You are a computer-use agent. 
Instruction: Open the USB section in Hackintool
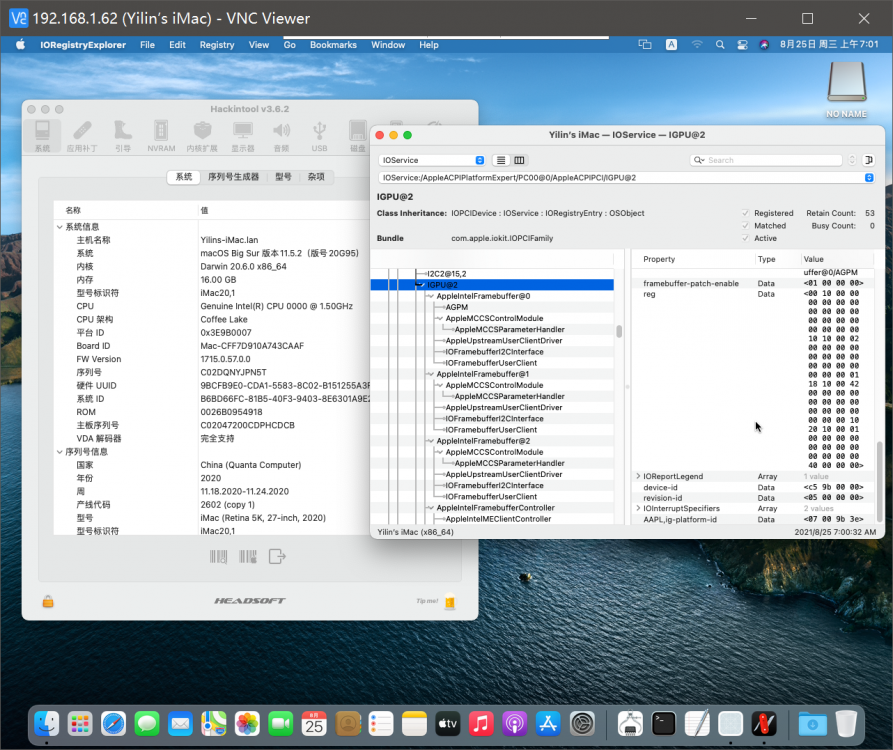point(319,136)
